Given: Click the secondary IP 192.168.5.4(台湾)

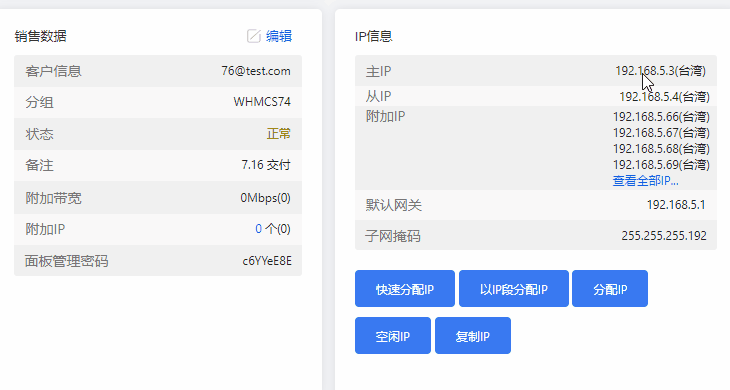Looking at the screenshot, I should coord(664,97).
